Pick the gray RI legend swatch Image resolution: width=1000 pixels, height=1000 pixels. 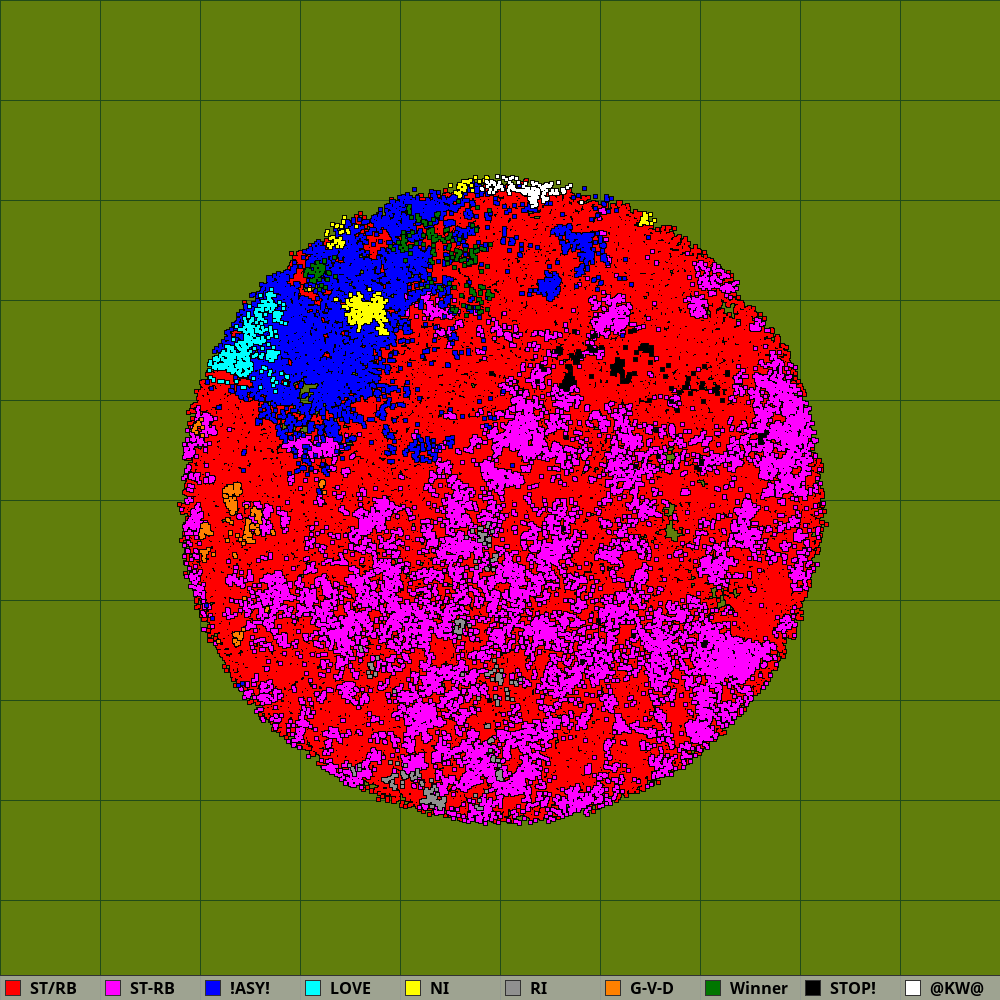click(x=513, y=988)
